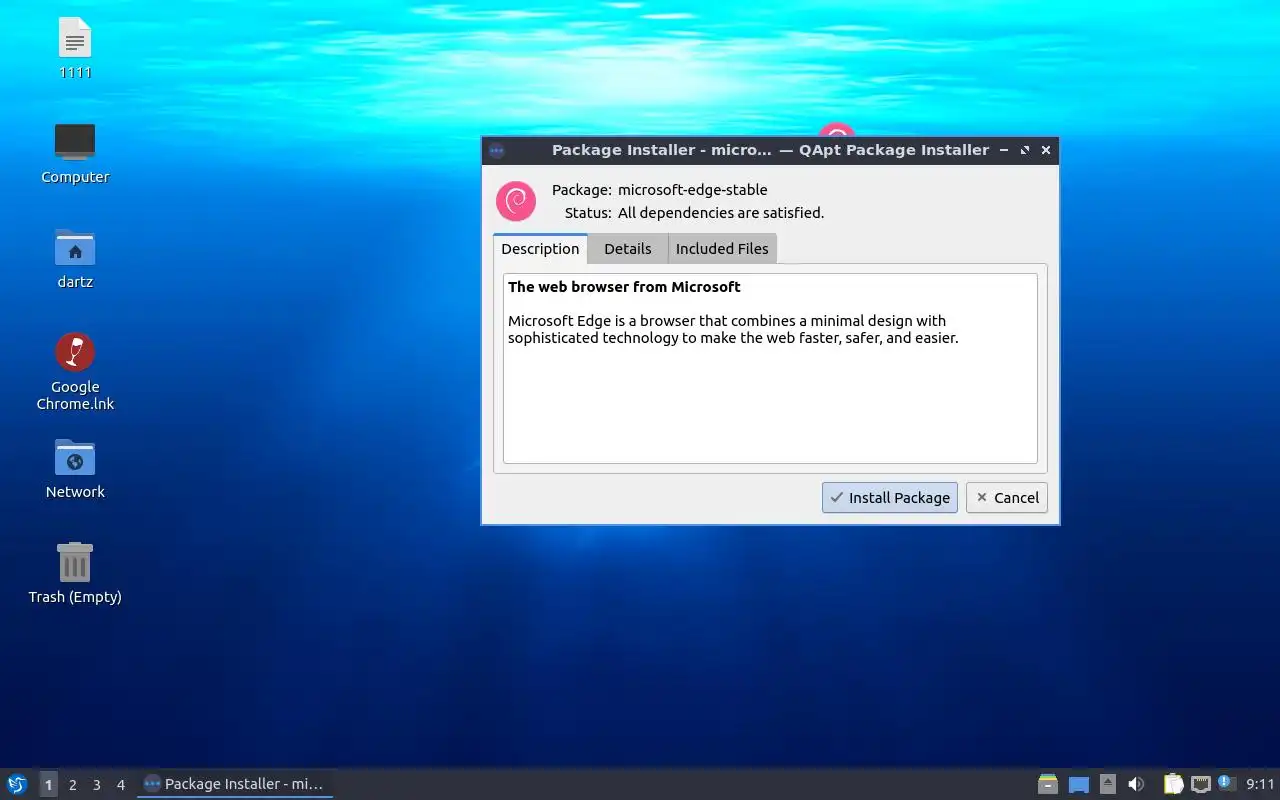
Task: Open the update notifier tray icon
Action: click(x=1228, y=784)
